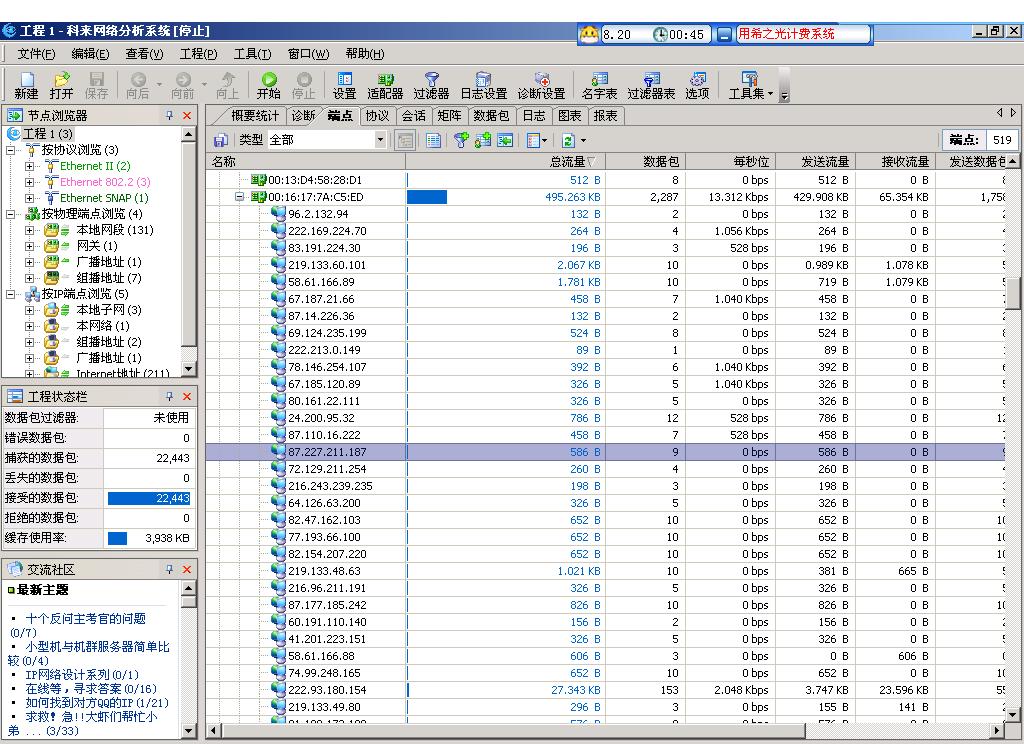Toggle the pin on 交流社区 panel

click(169, 569)
